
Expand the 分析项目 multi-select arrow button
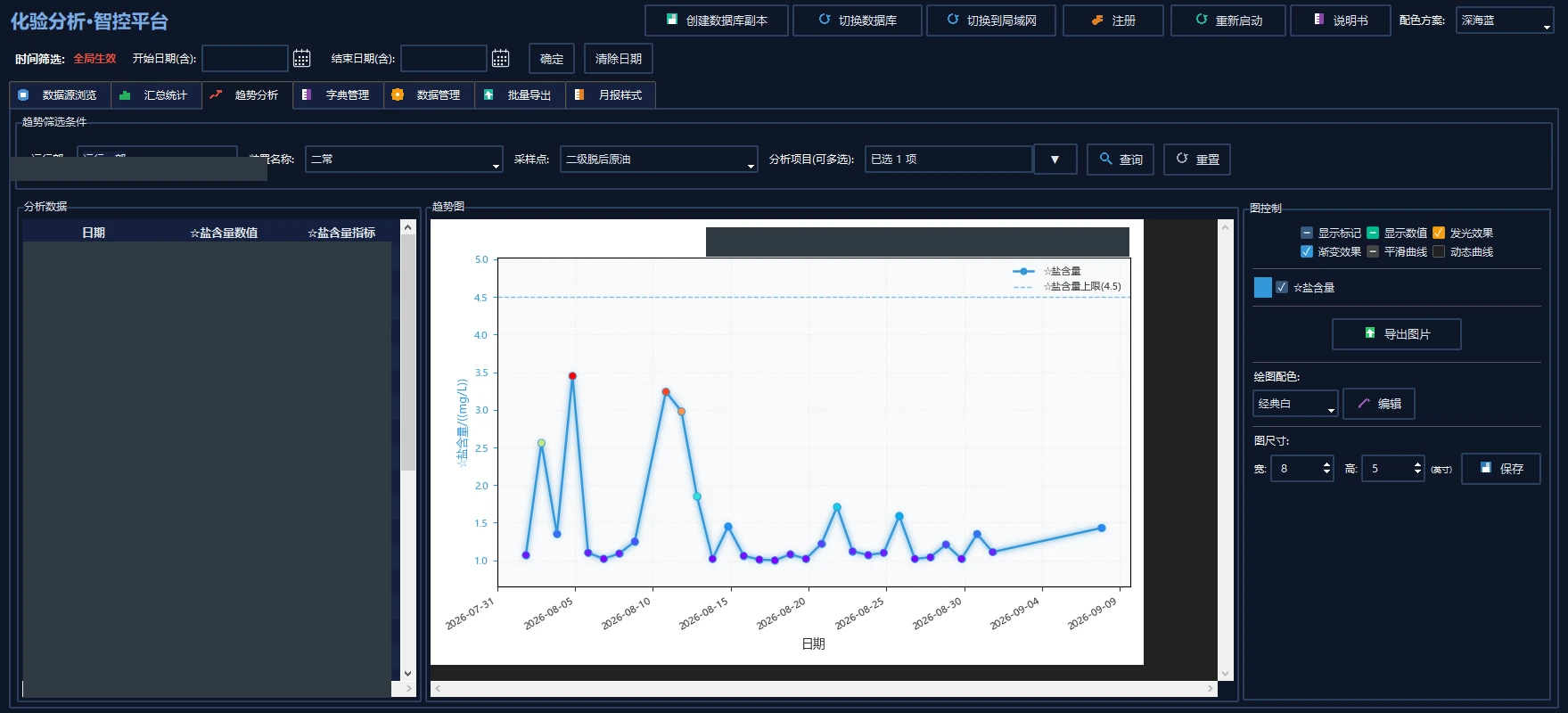[1055, 160]
